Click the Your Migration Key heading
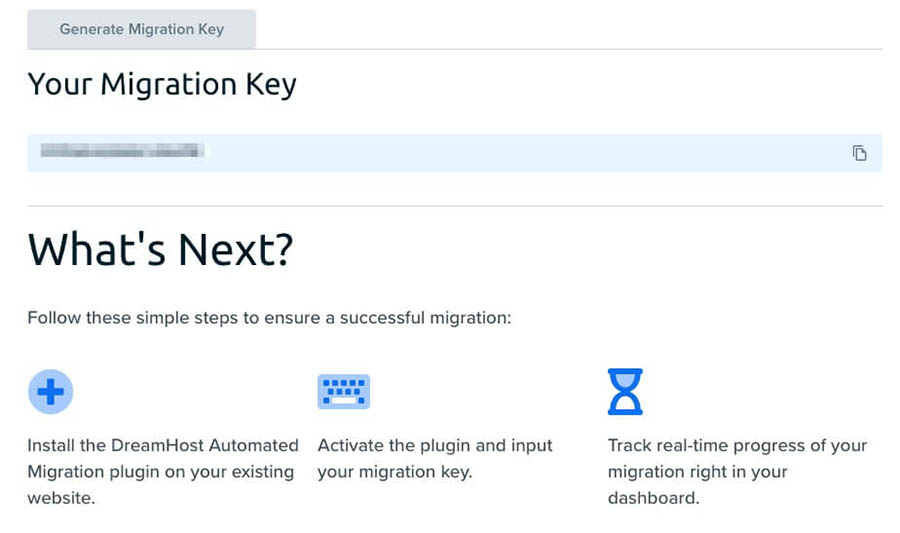900x533 pixels. pyautogui.click(x=162, y=84)
